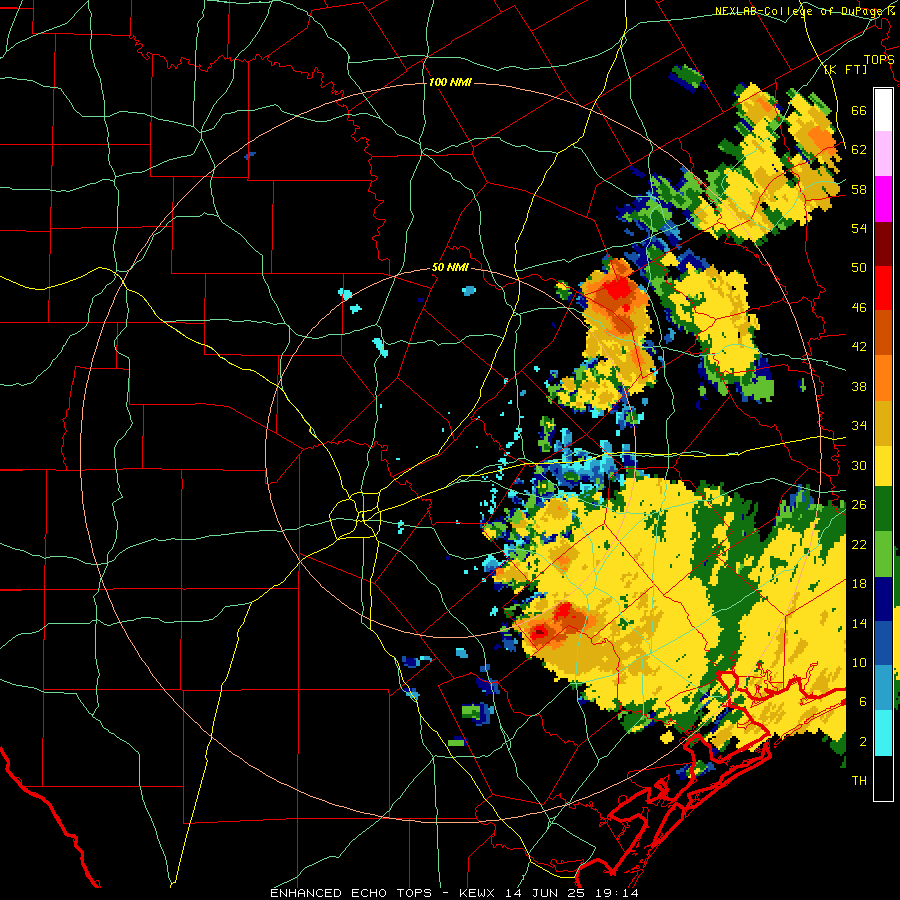Click the dark red (maroon) legend swatch
The image size is (900, 900).
pos(883,243)
